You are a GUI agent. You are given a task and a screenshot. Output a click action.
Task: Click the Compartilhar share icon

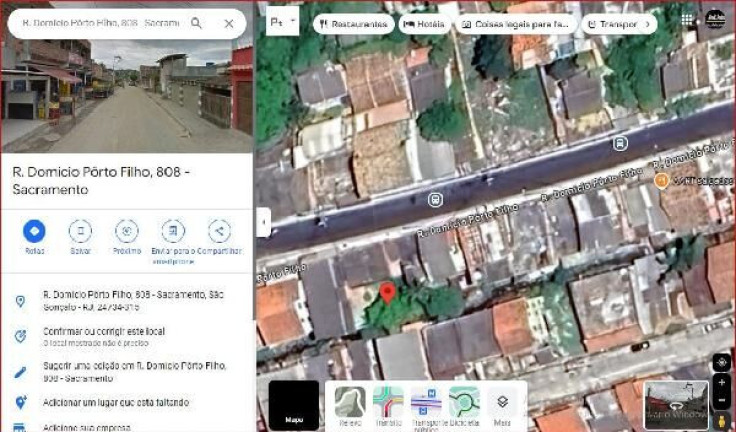pos(219,231)
